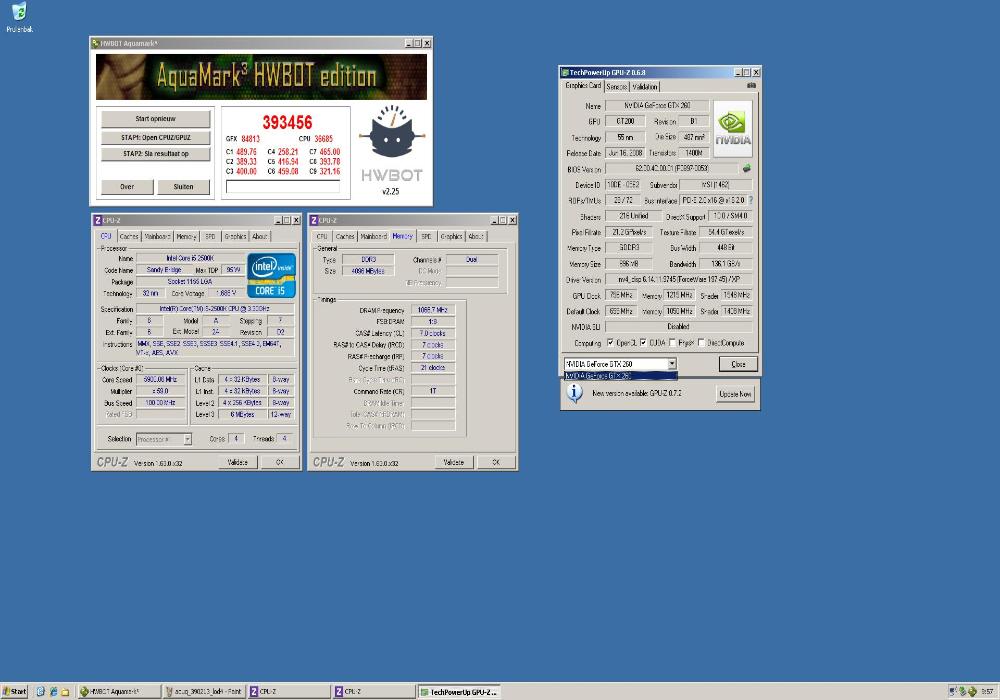Click the AquaMark3 HWBOT edition banner
This screenshot has width=1000, height=700.
click(x=261, y=77)
